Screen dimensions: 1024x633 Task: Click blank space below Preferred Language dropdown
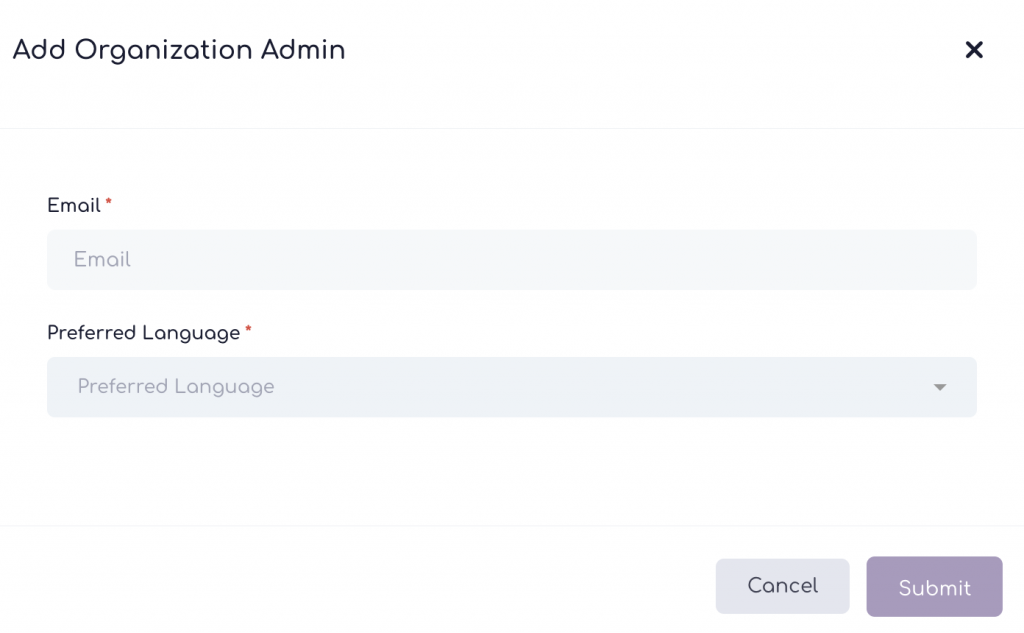(511, 470)
